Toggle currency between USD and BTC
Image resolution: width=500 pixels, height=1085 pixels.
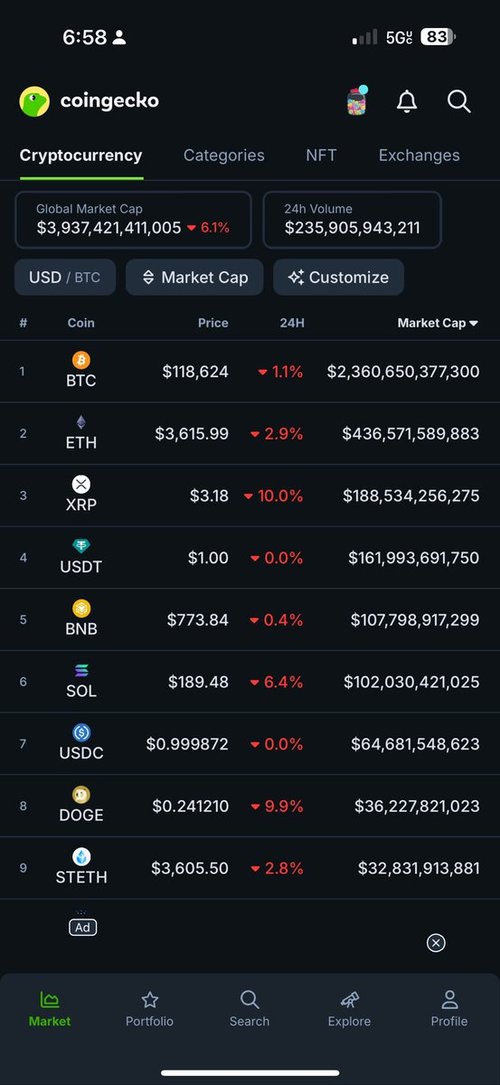65,277
